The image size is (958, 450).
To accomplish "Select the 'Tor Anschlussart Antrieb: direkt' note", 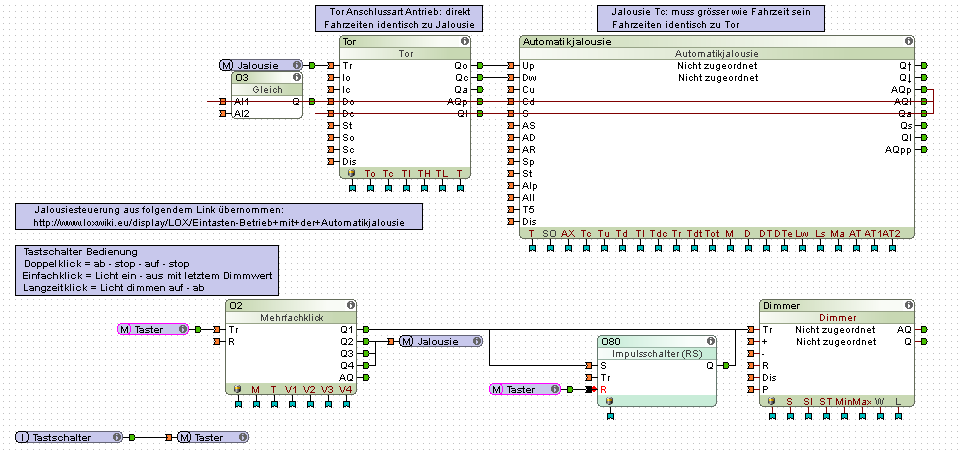I will (x=399, y=18).
